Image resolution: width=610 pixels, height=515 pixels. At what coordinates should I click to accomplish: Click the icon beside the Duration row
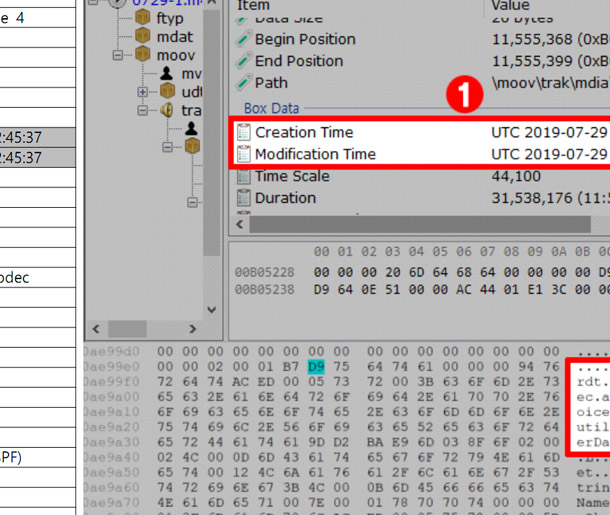point(243,198)
